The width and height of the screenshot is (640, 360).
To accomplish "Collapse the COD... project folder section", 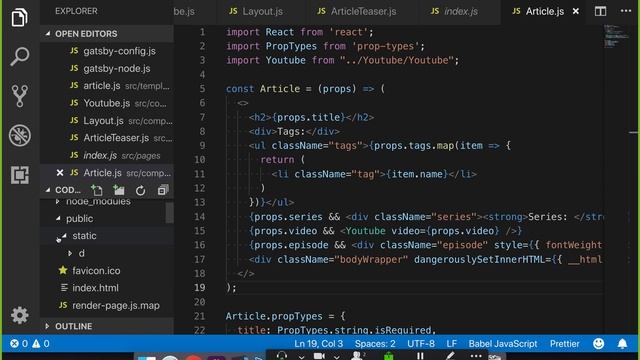I will point(48,190).
